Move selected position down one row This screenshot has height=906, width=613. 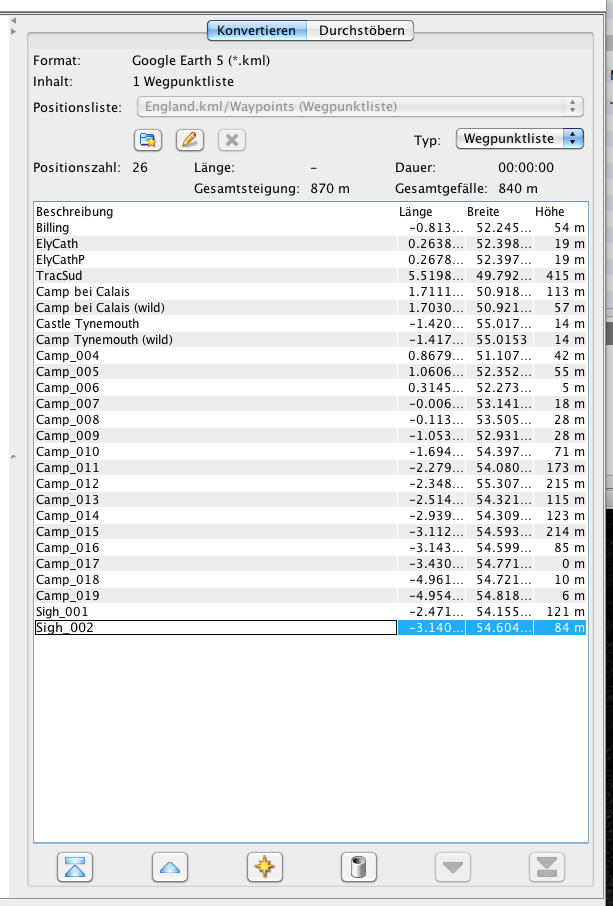tap(452, 867)
